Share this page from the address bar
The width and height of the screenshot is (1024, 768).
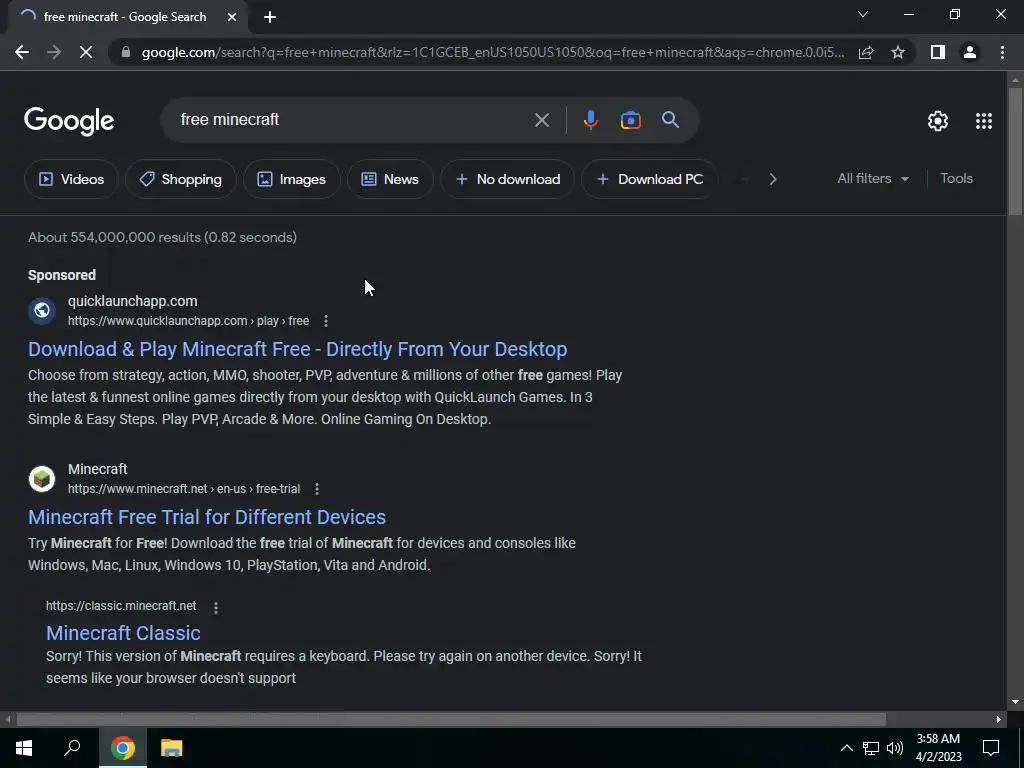(866, 52)
